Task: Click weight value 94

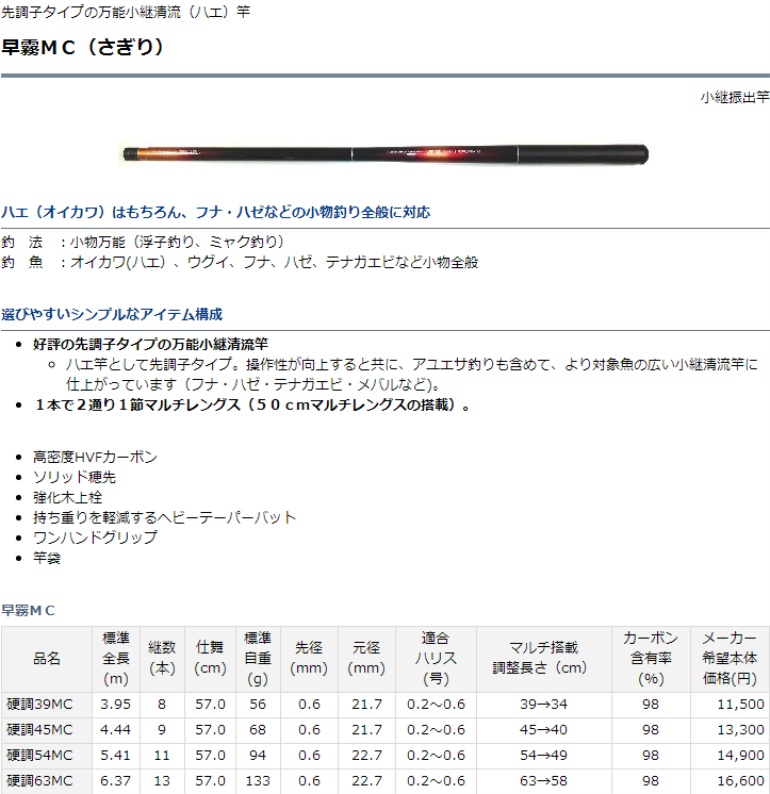Action: point(258,756)
